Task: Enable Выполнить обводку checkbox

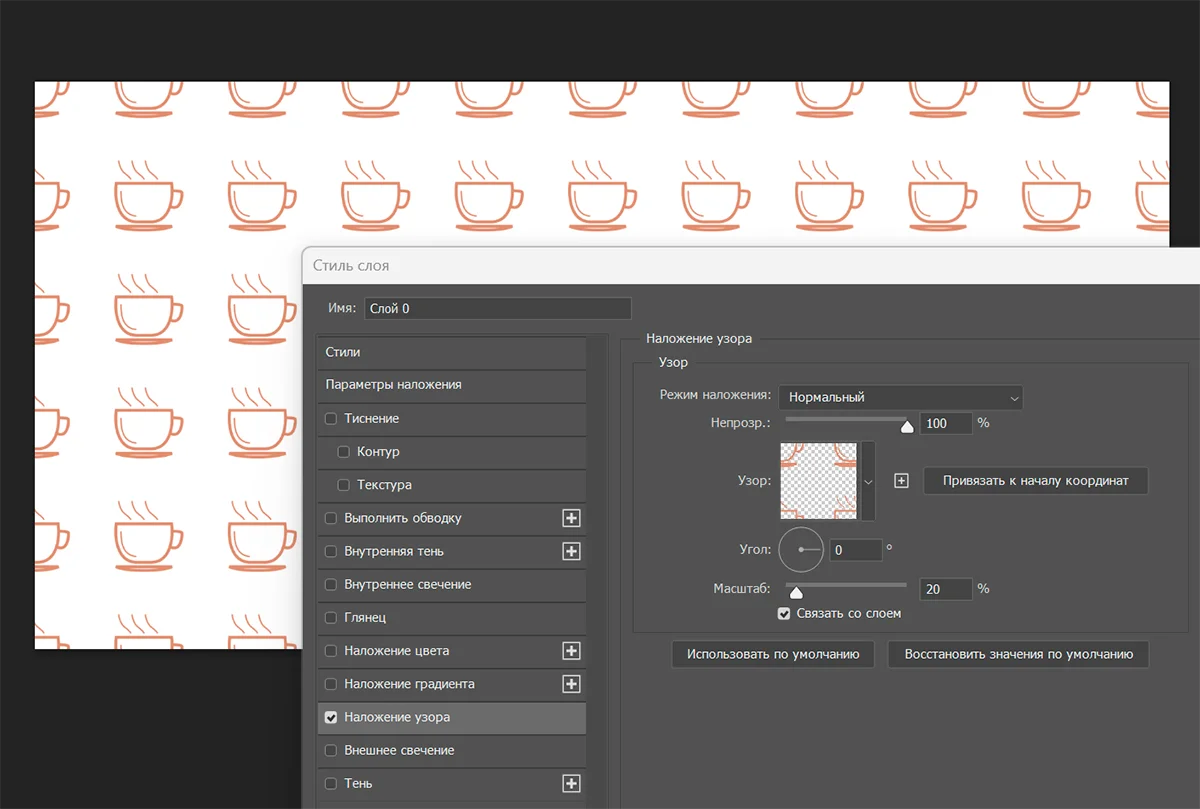Action: point(331,518)
